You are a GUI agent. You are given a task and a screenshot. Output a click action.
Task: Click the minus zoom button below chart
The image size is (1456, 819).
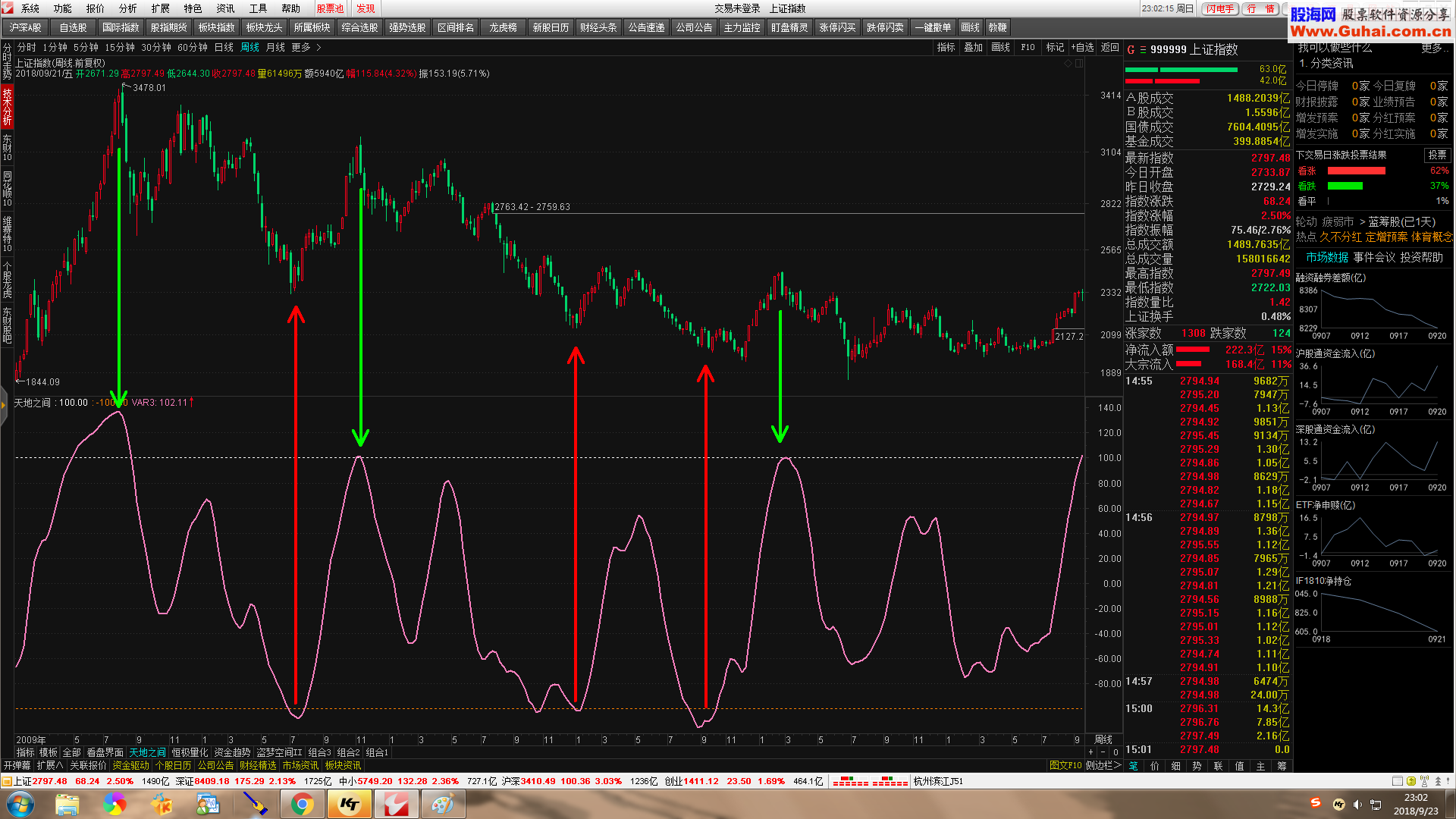pyautogui.click(x=1103, y=752)
